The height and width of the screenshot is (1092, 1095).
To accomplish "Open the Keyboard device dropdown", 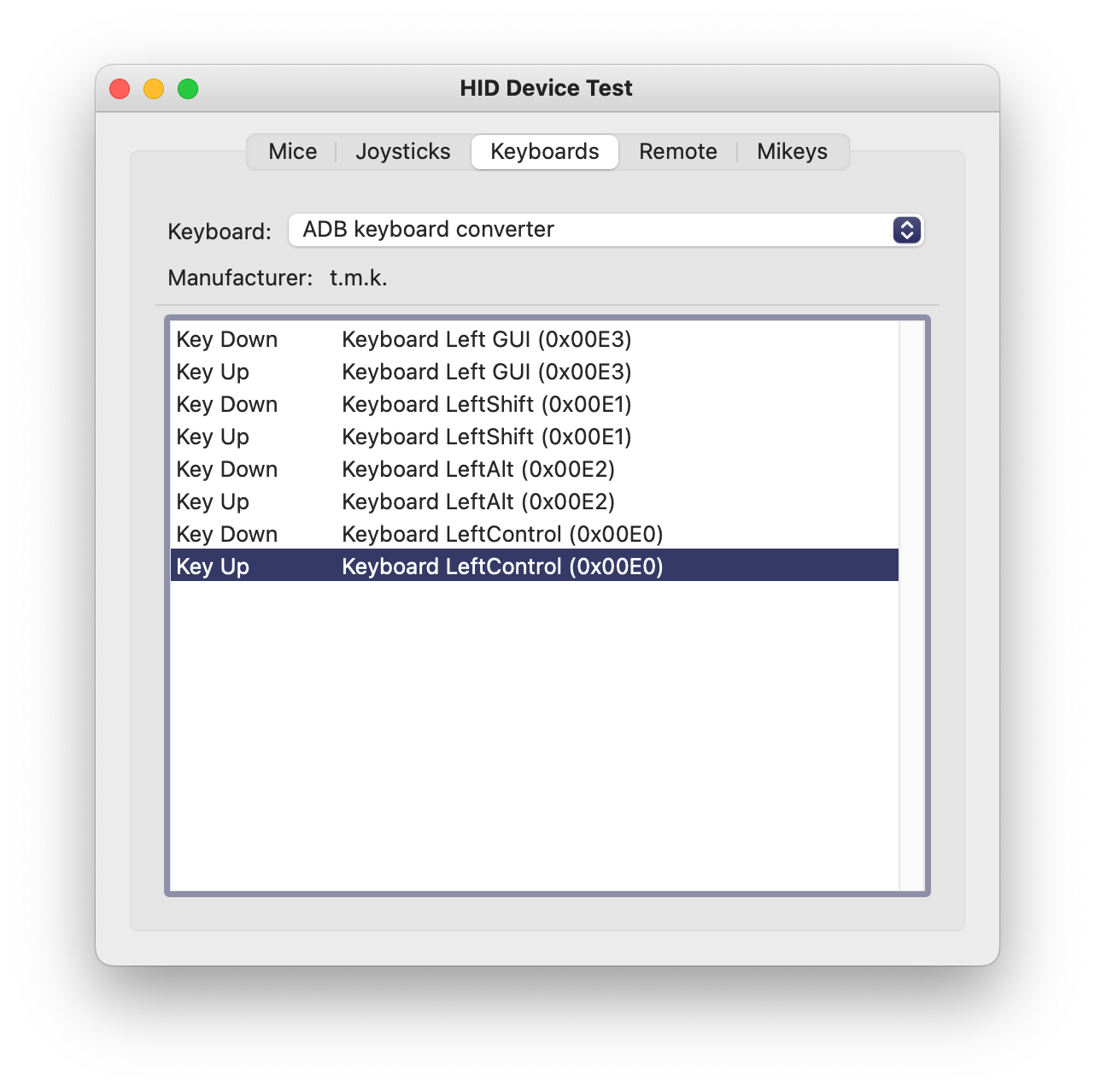I will pyautogui.click(x=606, y=230).
